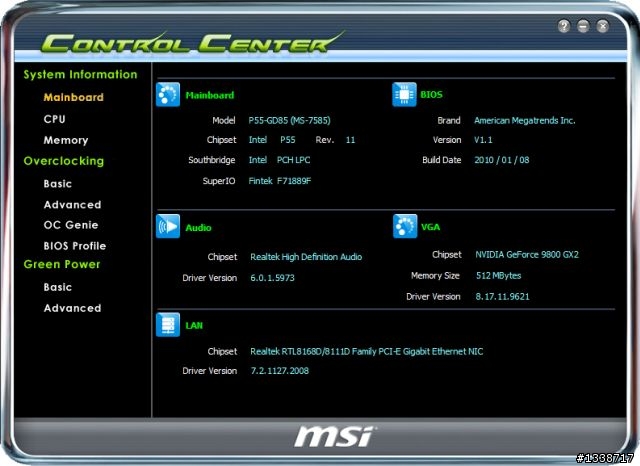Click the Control Center title logo
Screen dimensions: 640x466
coord(192,42)
